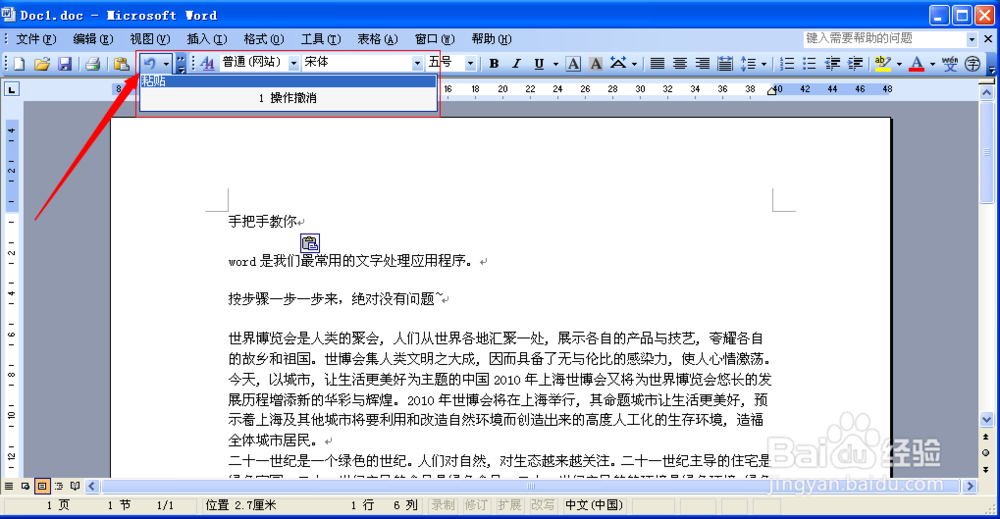The width and height of the screenshot is (1000, 519).
Task: Switch to Reading Layout view
Action: 75,486
